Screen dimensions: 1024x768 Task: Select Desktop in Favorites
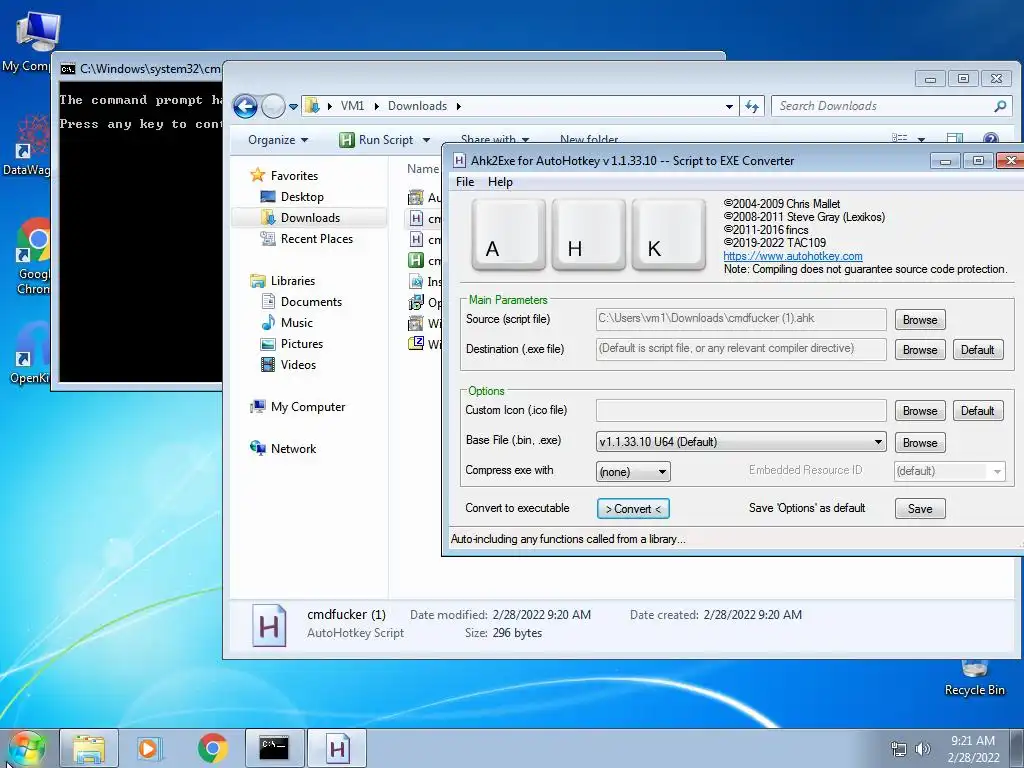click(x=302, y=197)
